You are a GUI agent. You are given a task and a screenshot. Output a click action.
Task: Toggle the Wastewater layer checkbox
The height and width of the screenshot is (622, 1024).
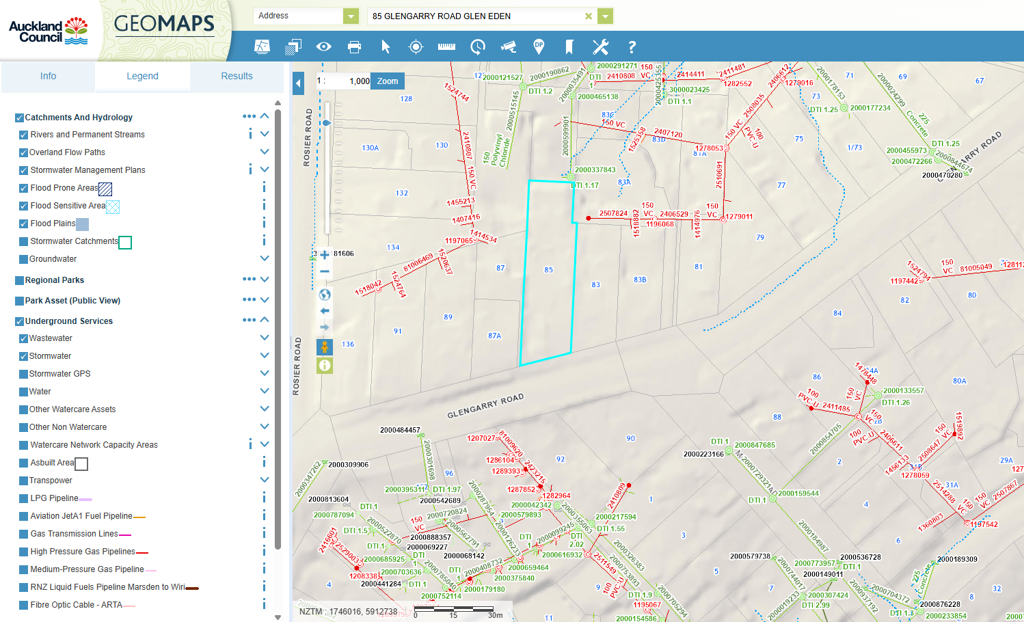coord(24,339)
